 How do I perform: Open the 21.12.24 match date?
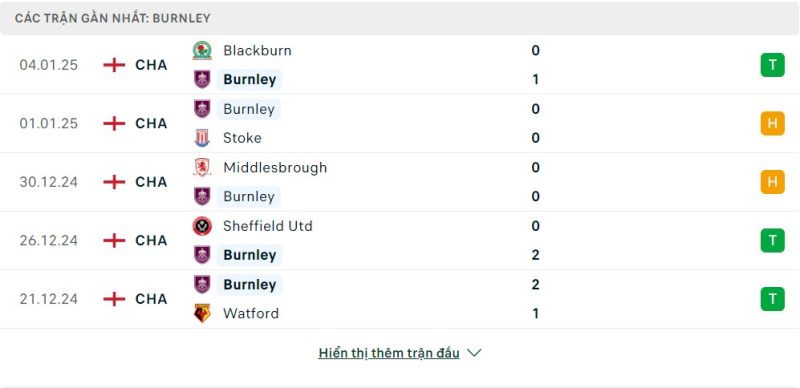(48, 299)
